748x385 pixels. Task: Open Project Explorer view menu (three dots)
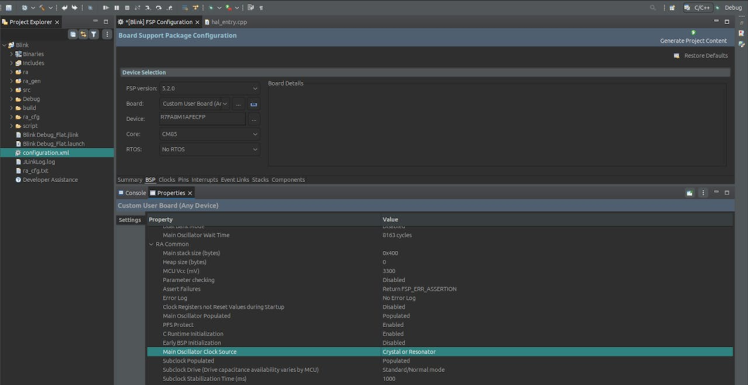107,34
